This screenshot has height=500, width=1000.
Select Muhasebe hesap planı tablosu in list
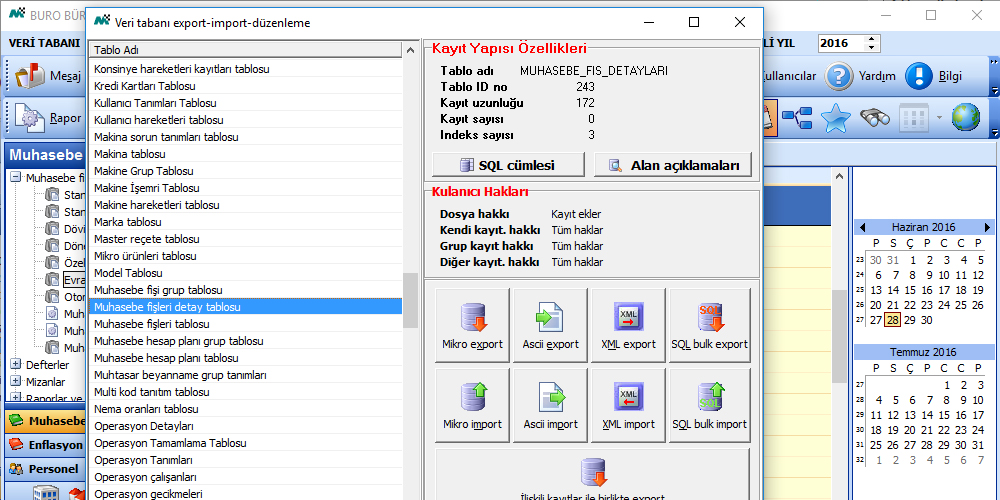(166, 358)
